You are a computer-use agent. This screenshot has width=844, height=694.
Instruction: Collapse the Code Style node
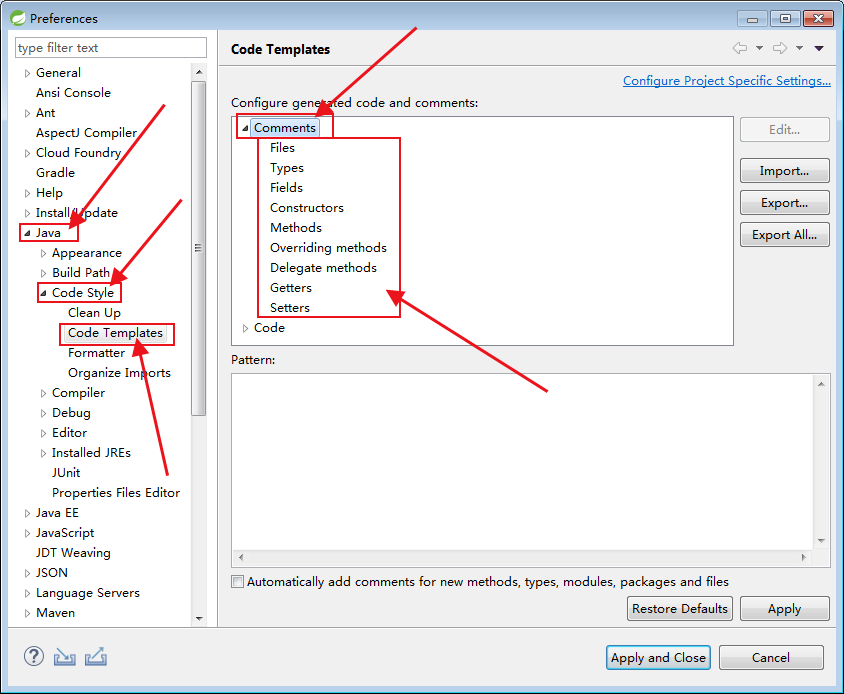point(43,293)
